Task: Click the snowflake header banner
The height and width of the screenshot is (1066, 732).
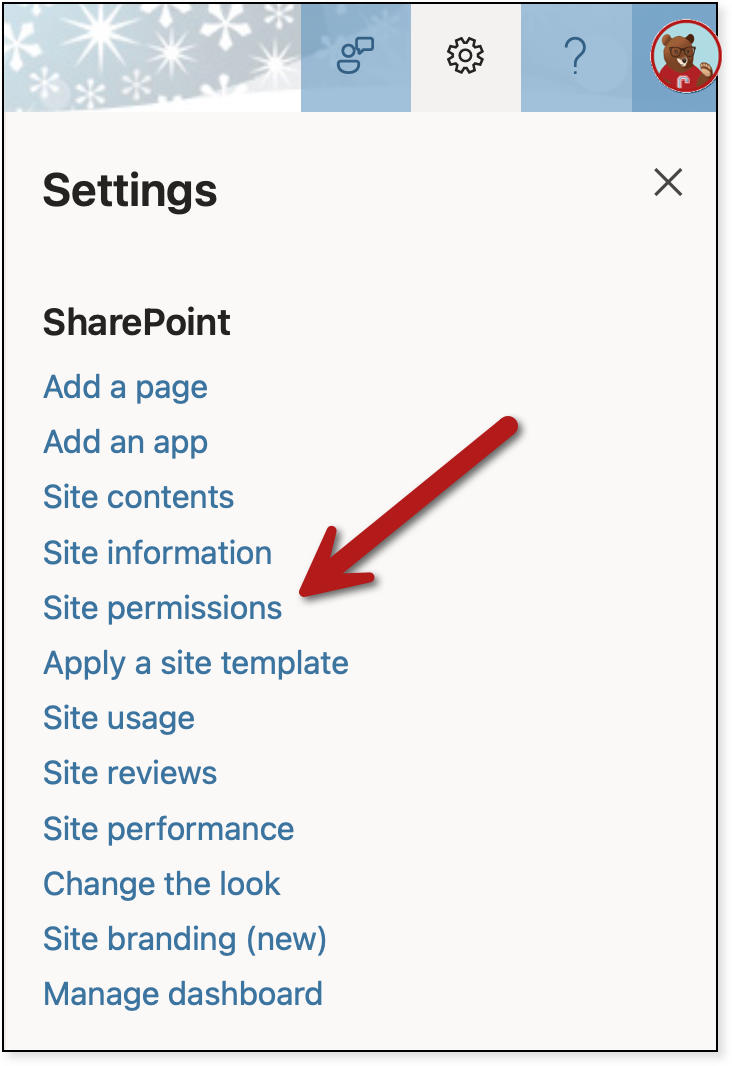Action: tap(150, 56)
